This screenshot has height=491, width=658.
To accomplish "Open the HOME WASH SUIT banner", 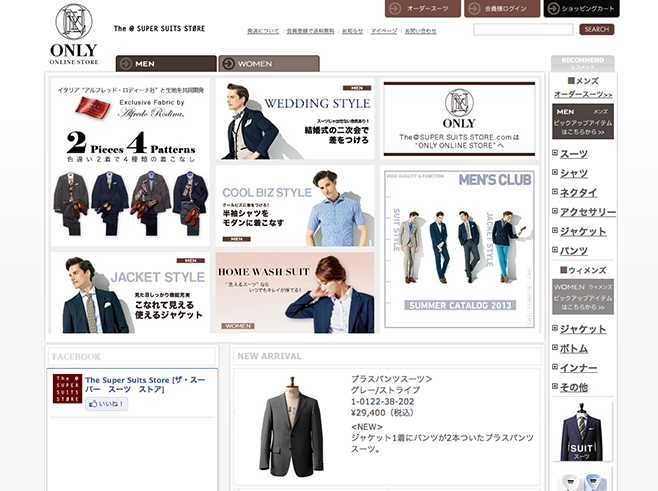I will pyautogui.click(x=295, y=293).
